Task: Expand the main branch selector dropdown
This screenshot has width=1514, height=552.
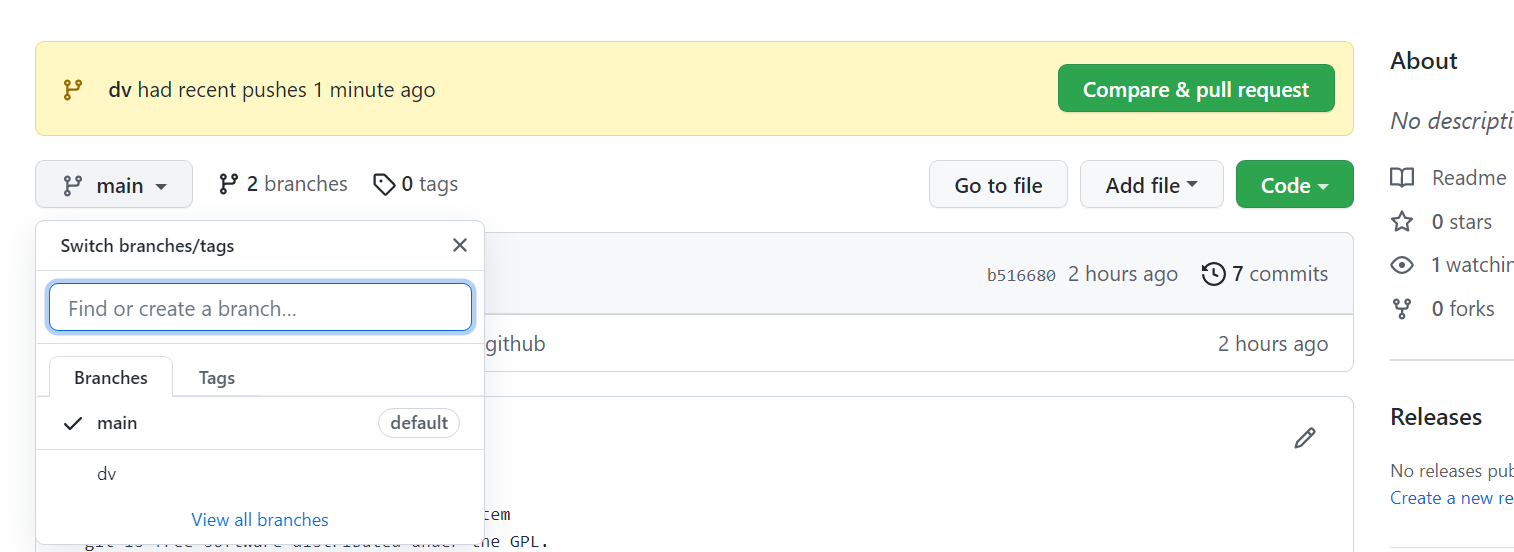Action: 114,185
